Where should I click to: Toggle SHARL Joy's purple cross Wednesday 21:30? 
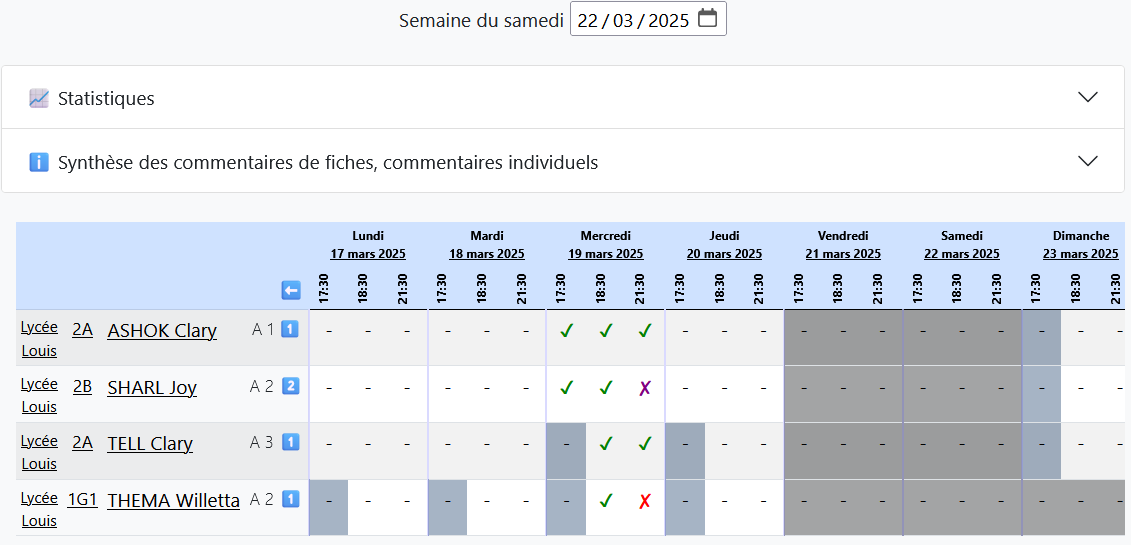pyautogui.click(x=645, y=388)
